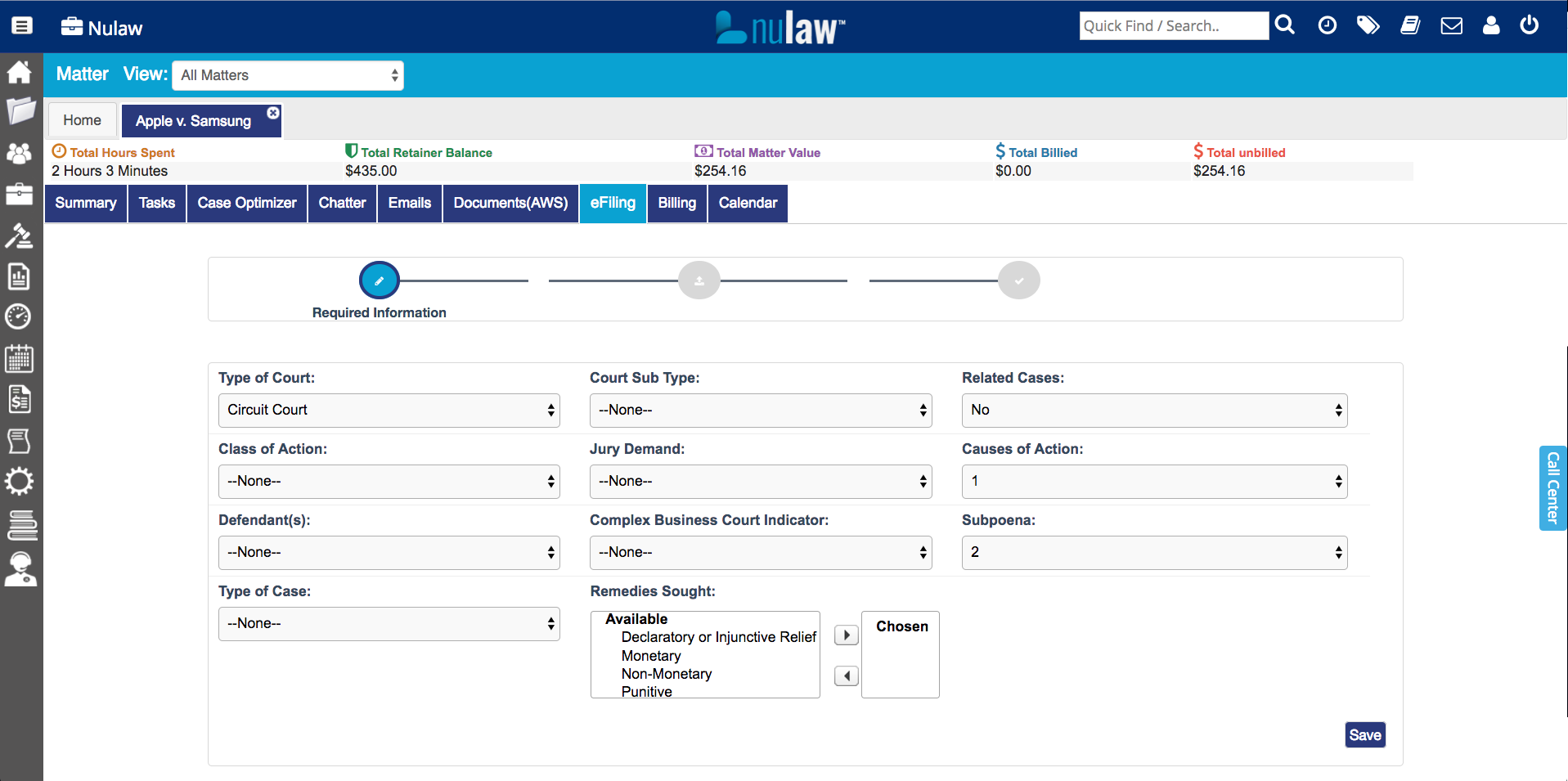This screenshot has width=1568, height=781.
Task: Open the clock timer icon in header
Action: click(x=1327, y=26)
